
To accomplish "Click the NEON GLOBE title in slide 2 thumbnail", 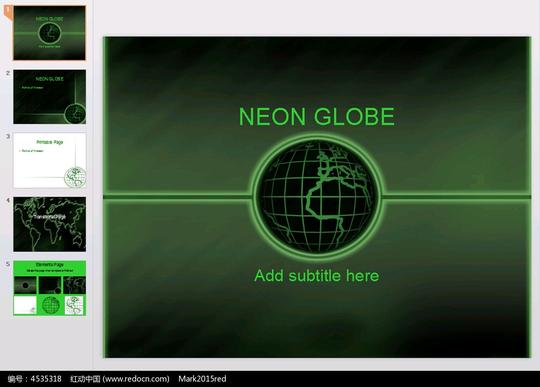I will pyautogui.click(x=50, y=79).
